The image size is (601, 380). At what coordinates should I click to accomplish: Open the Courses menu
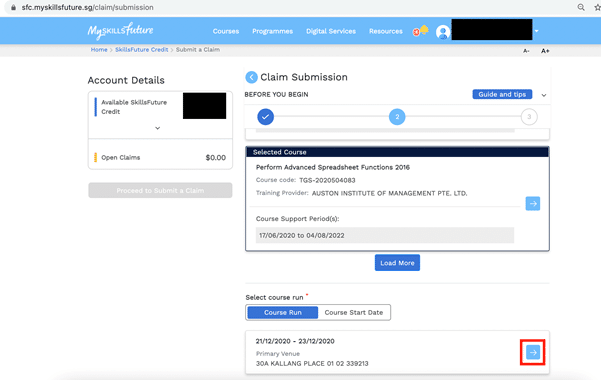point(226,31)
